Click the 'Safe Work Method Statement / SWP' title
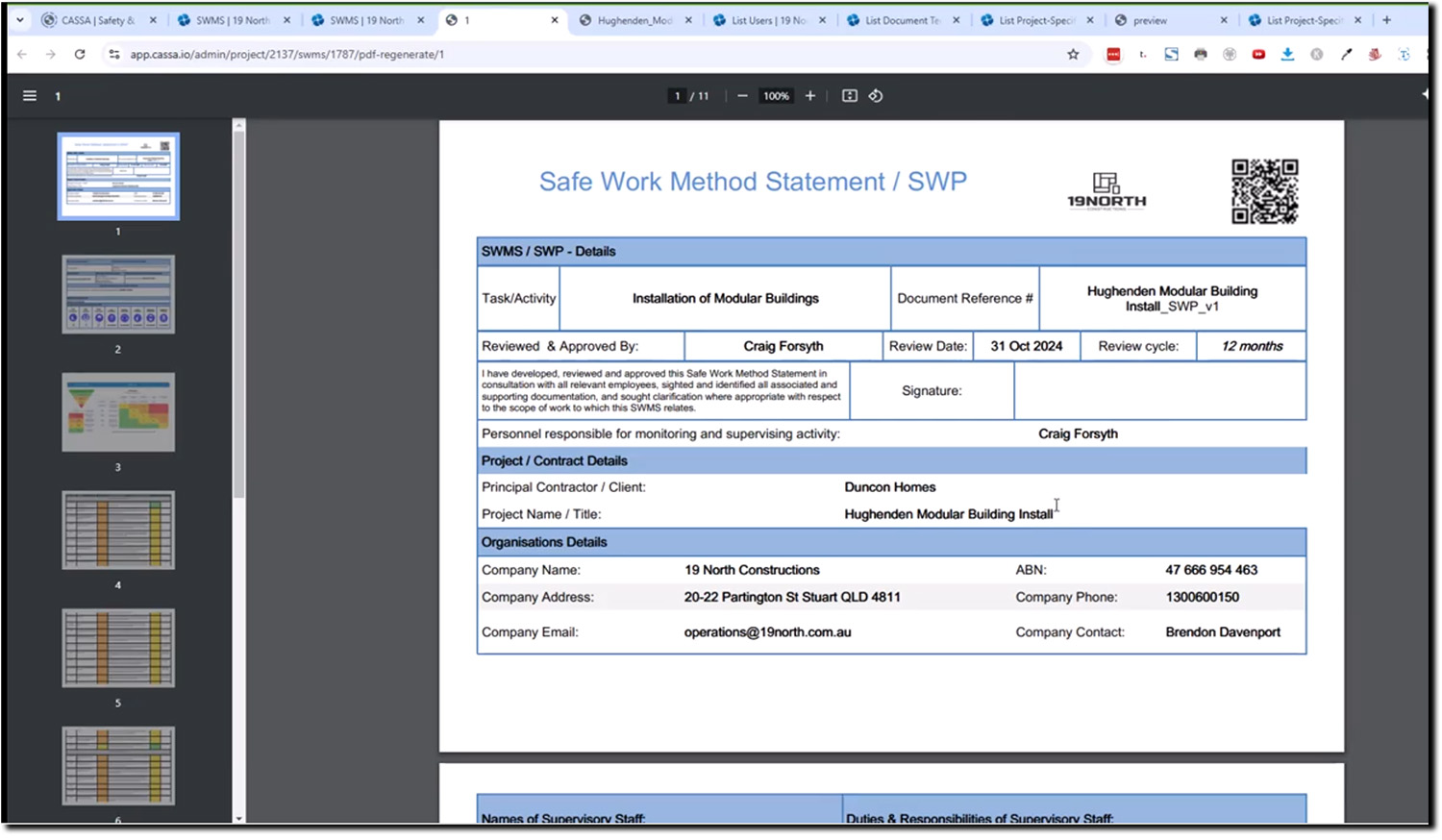Image resolution: width=1442 pixels, height=840 pixels. [x=753, y=182]
